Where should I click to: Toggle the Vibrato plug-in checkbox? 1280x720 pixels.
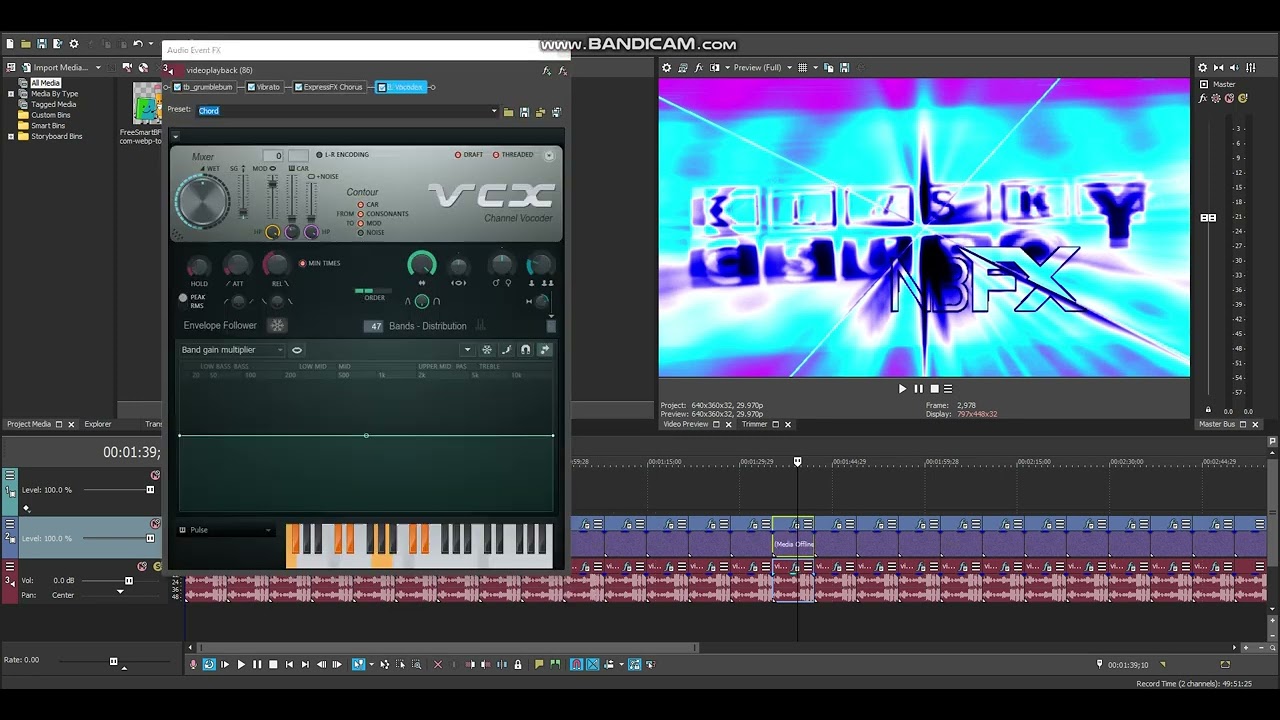251,87
